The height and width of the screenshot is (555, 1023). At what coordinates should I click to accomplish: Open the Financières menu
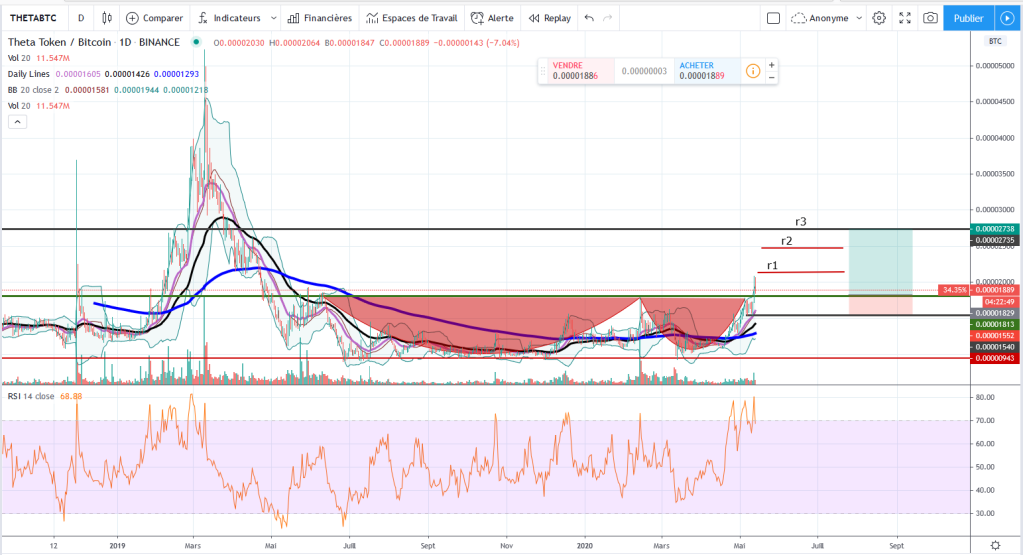click(x=320, y=18)
